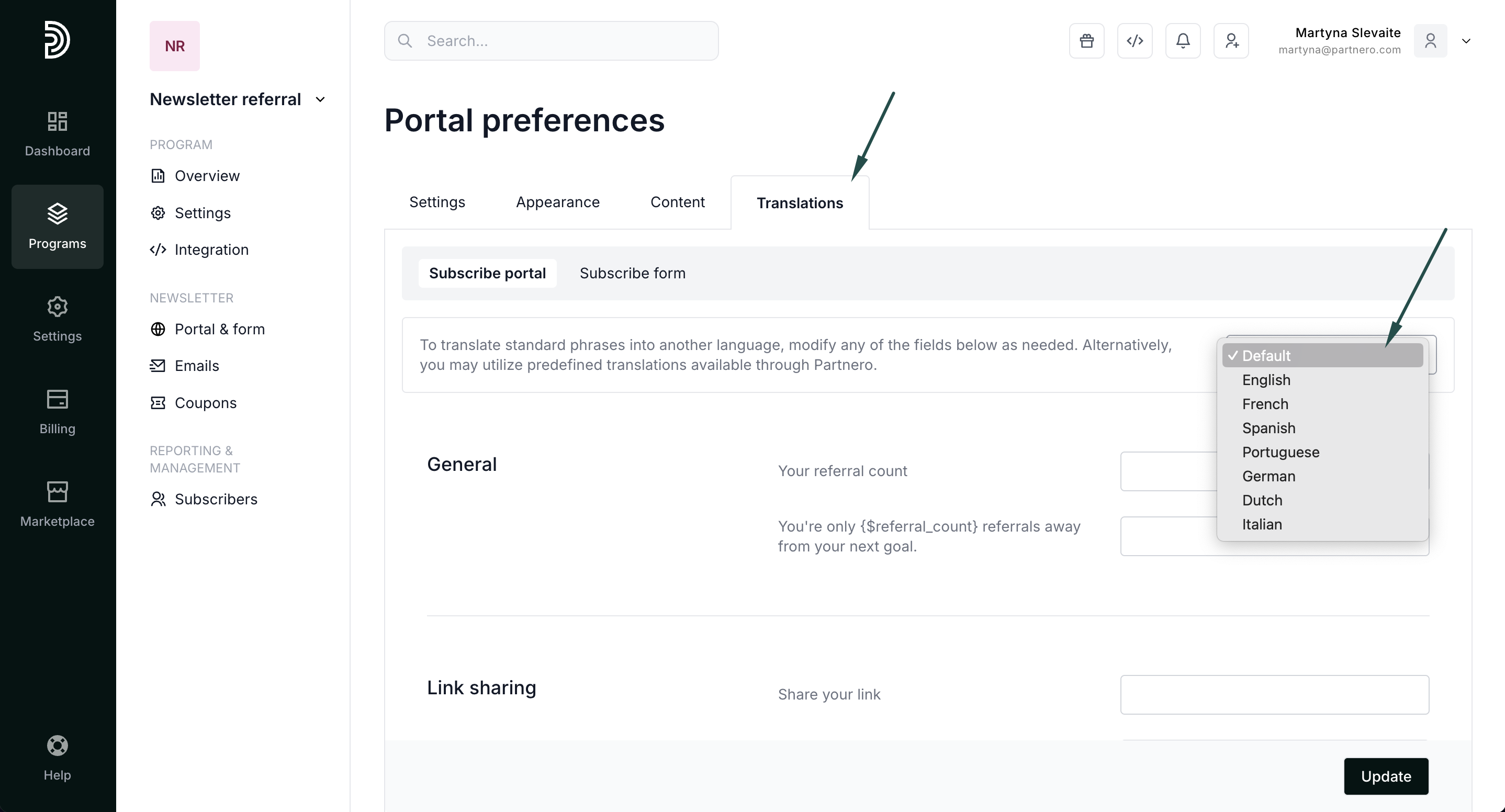Click the Help lifebuoy icon

pos(57,746)
